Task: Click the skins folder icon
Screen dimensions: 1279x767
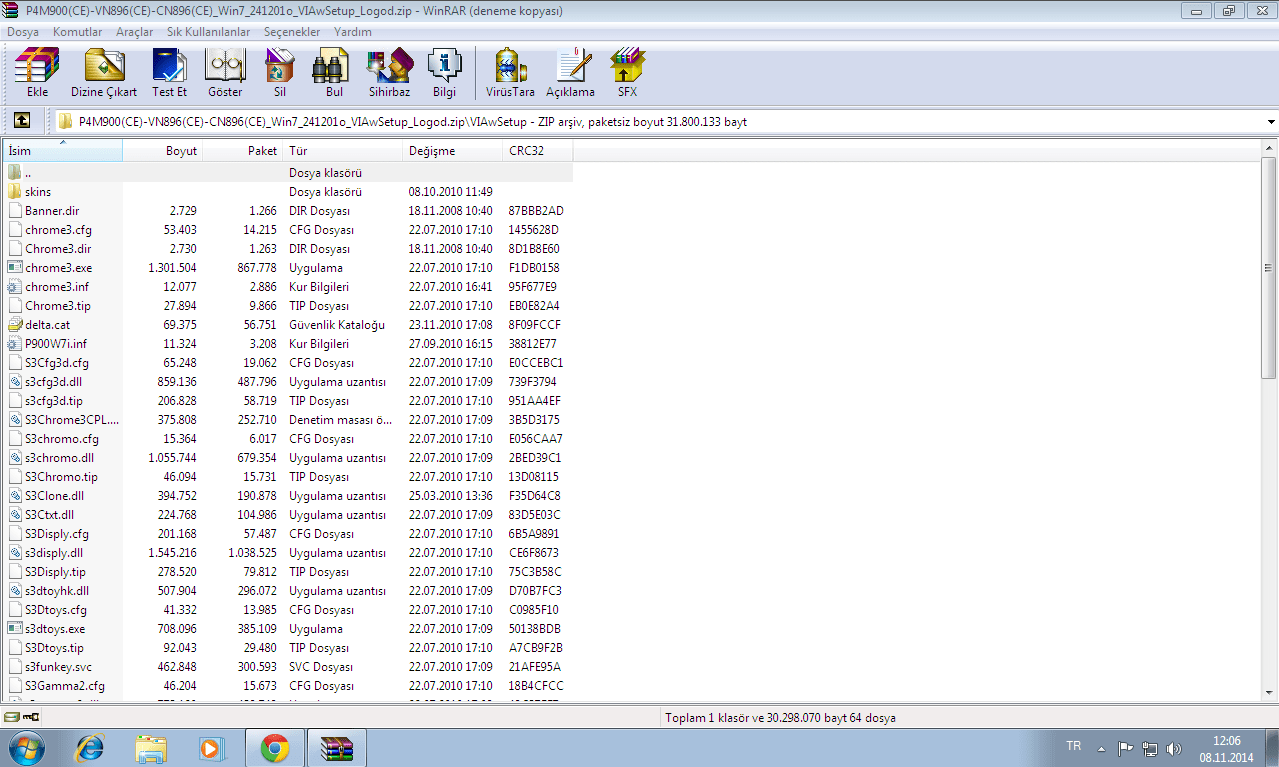Action: [x=15, y=192]
